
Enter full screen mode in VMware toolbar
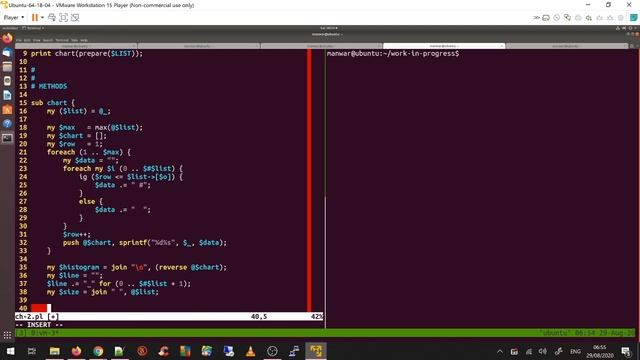pos(63,18)
